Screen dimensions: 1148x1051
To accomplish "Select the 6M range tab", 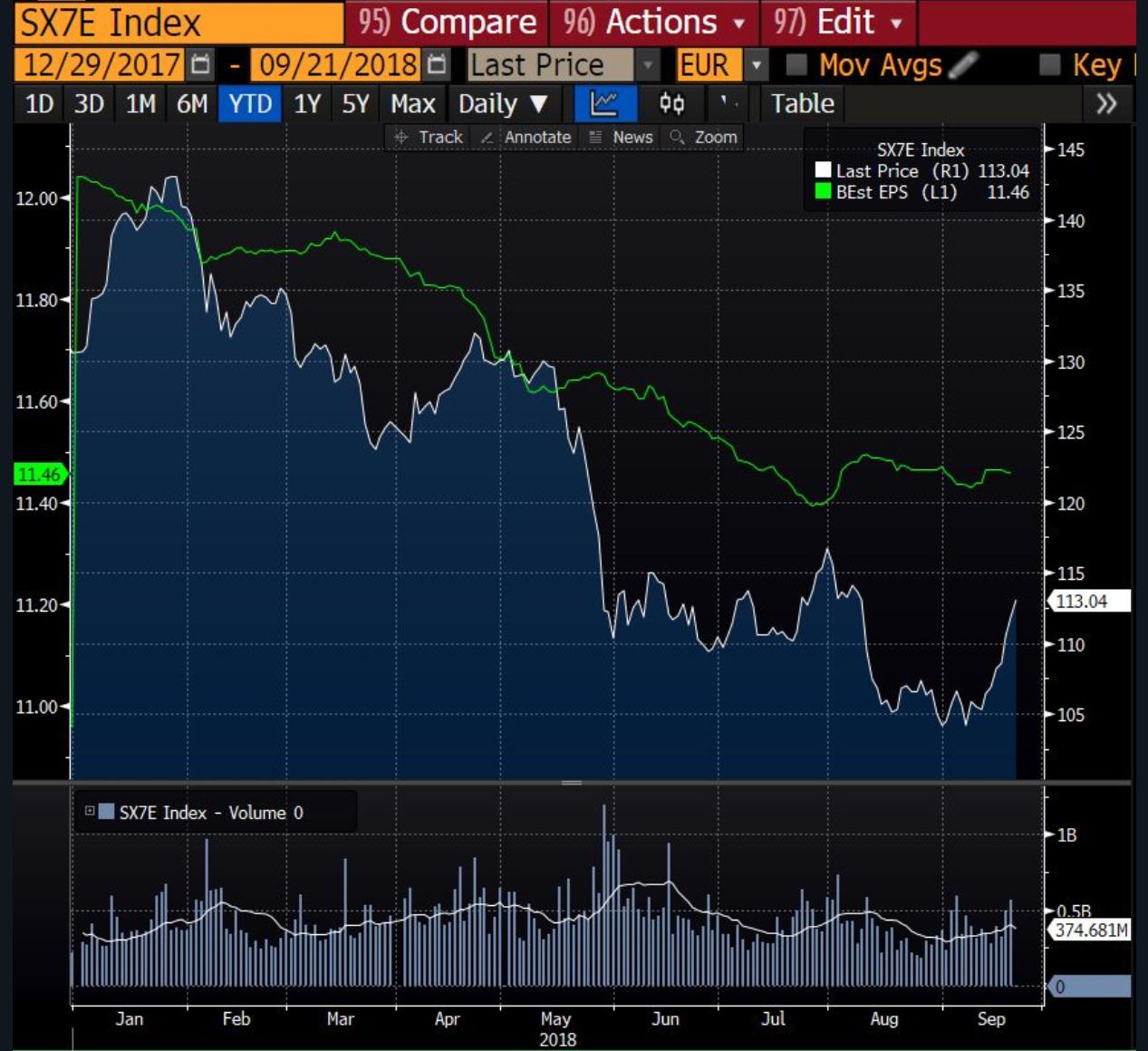I will point(192,104).
